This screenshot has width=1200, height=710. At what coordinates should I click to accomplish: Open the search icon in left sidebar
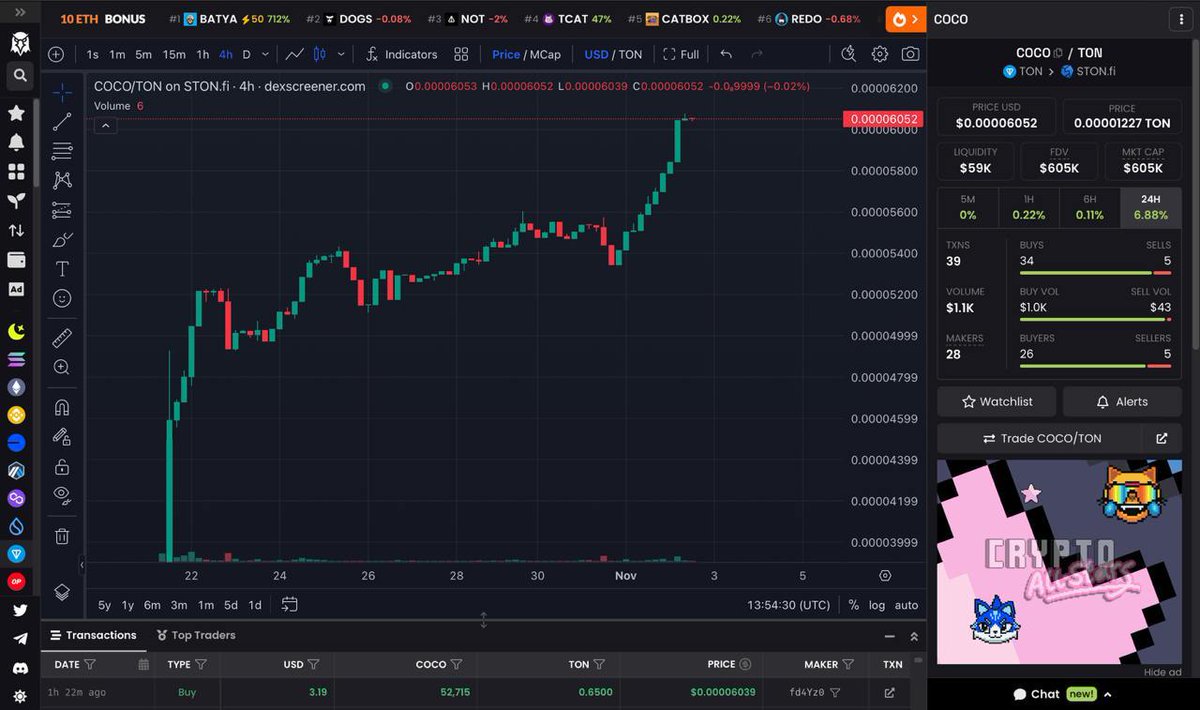[20, 75]
